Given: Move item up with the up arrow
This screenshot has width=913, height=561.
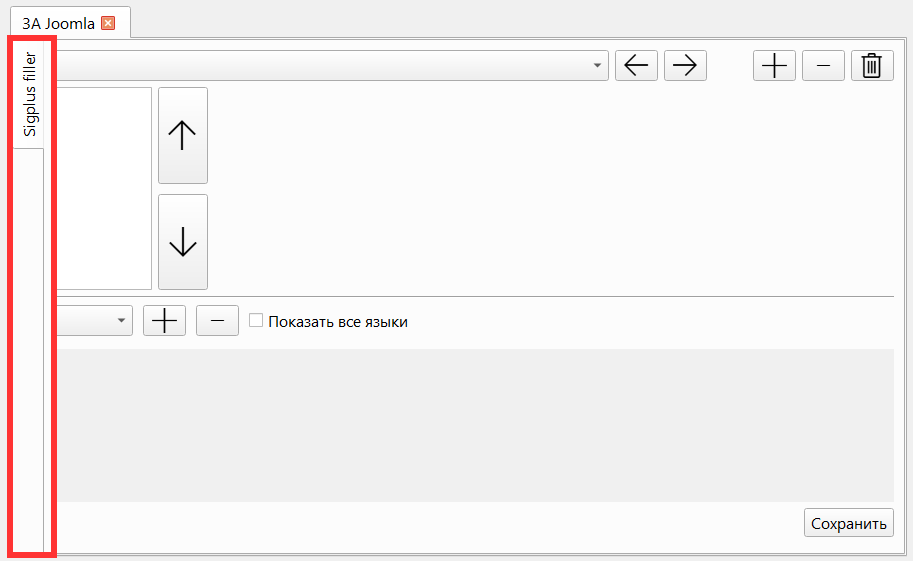Looking at the screenshot, I should [183, 135].
